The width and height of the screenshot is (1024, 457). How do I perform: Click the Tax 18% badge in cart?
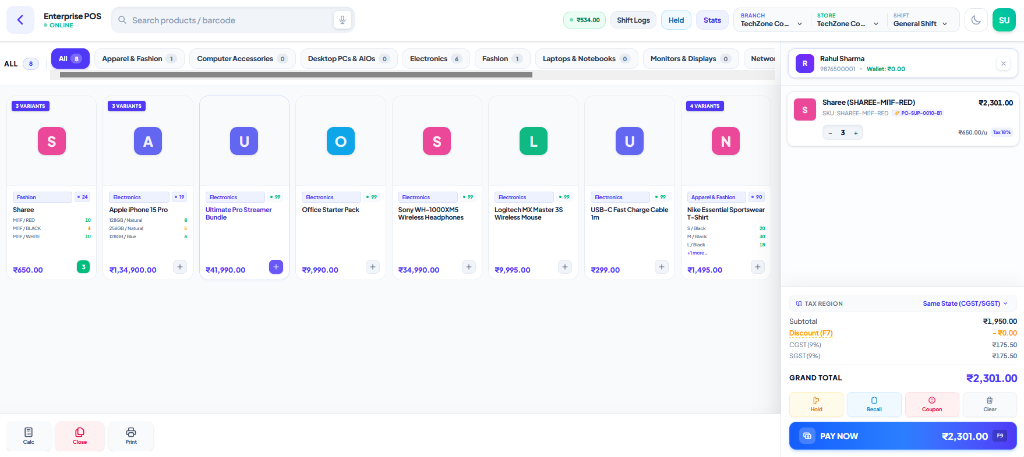click(x=1001, y=132)
